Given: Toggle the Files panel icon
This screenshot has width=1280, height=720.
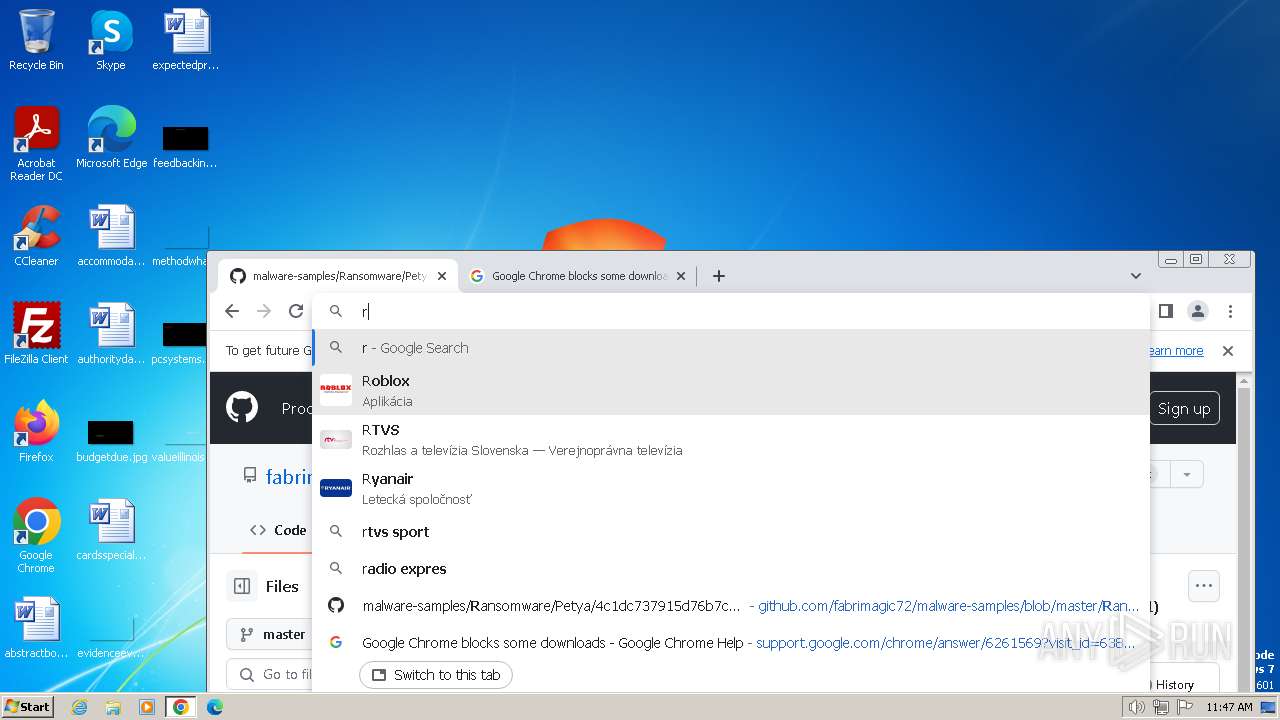Looking at the screenshot, I should click(242, 587).
